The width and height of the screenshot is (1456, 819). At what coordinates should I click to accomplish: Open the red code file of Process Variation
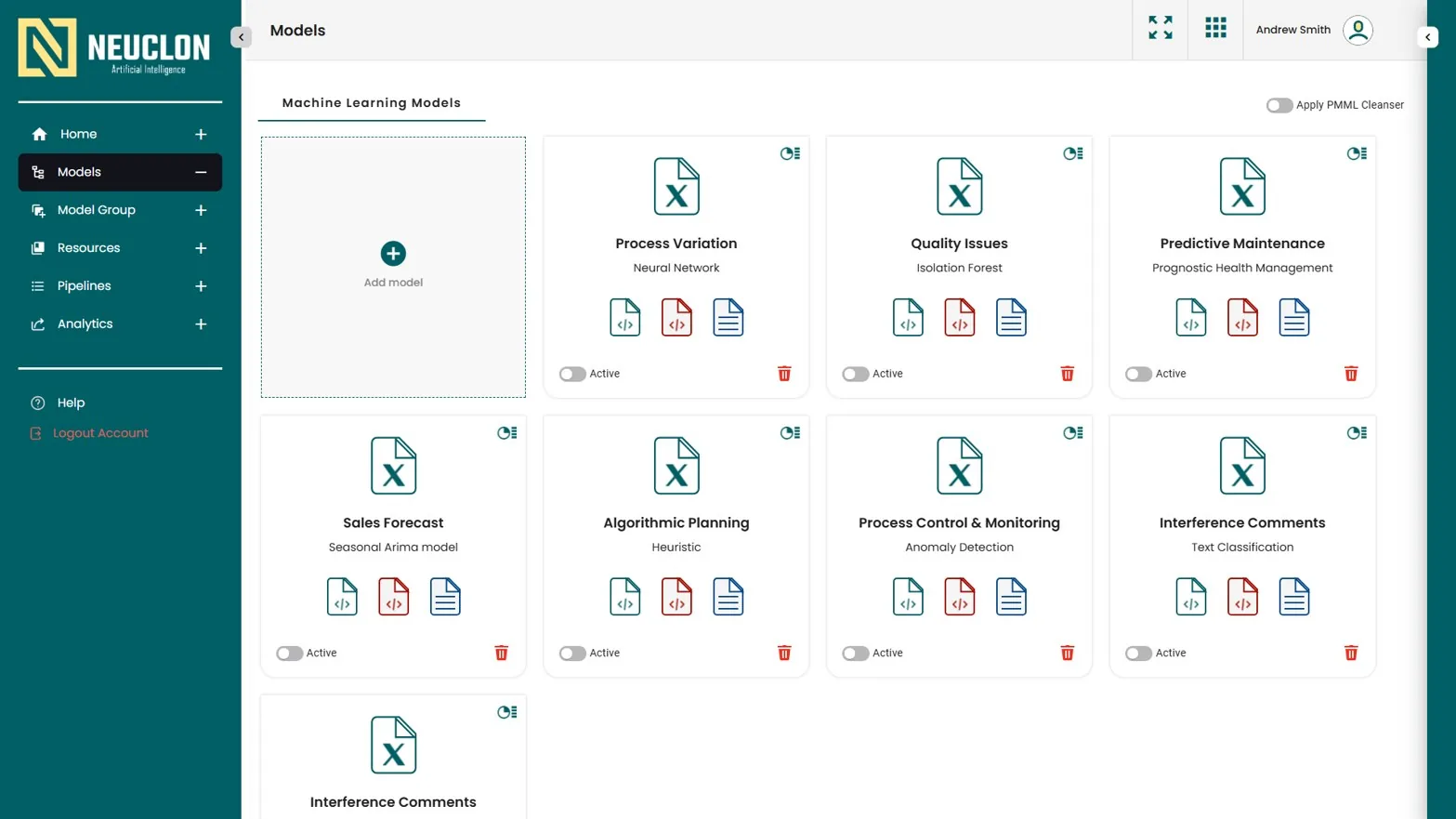click(676, 317)
